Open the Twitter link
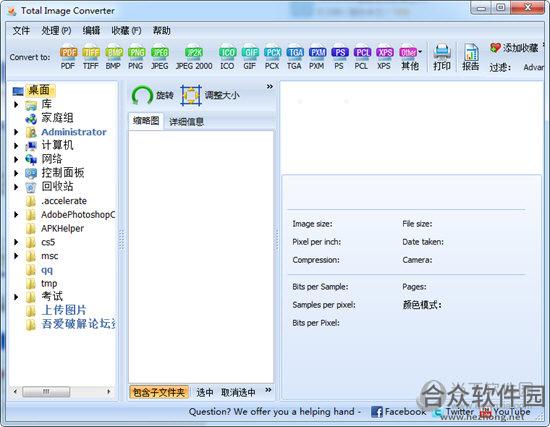 point(454,412)
